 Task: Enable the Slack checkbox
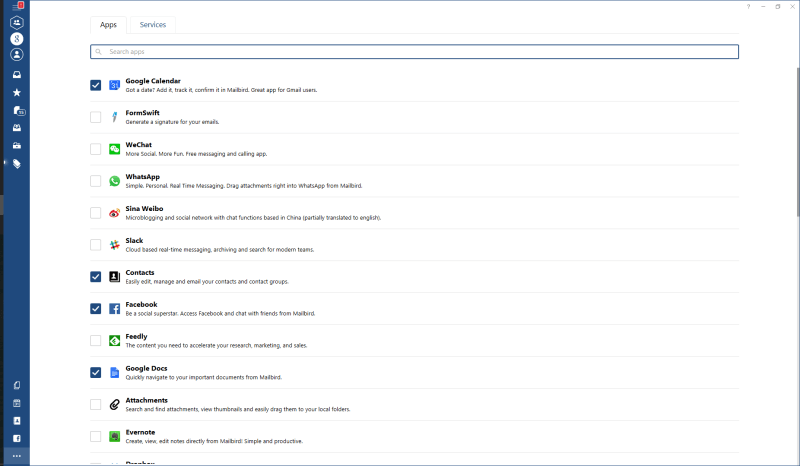(95, 244)
